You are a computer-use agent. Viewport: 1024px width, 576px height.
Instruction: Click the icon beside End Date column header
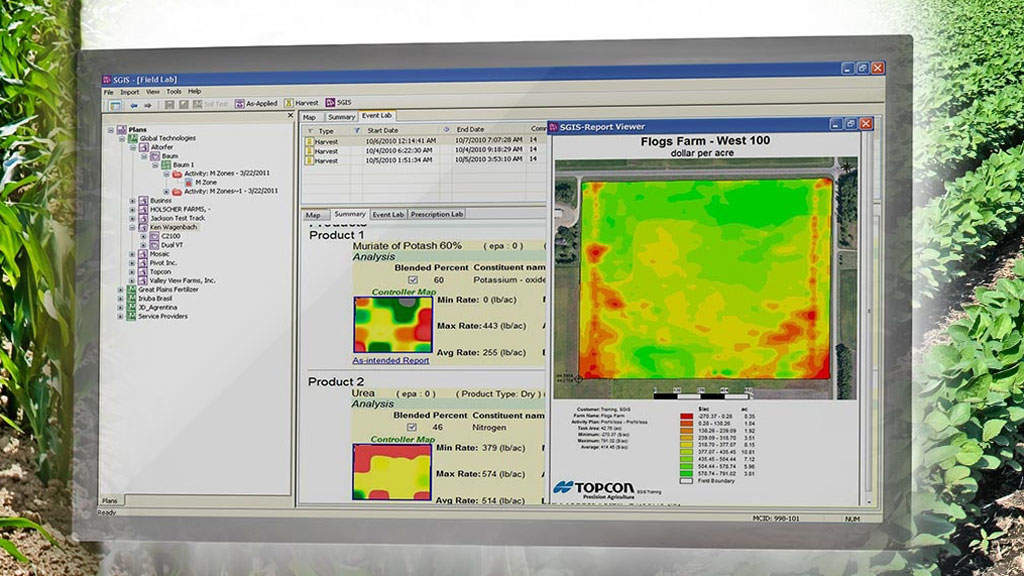tap(447, 130)
